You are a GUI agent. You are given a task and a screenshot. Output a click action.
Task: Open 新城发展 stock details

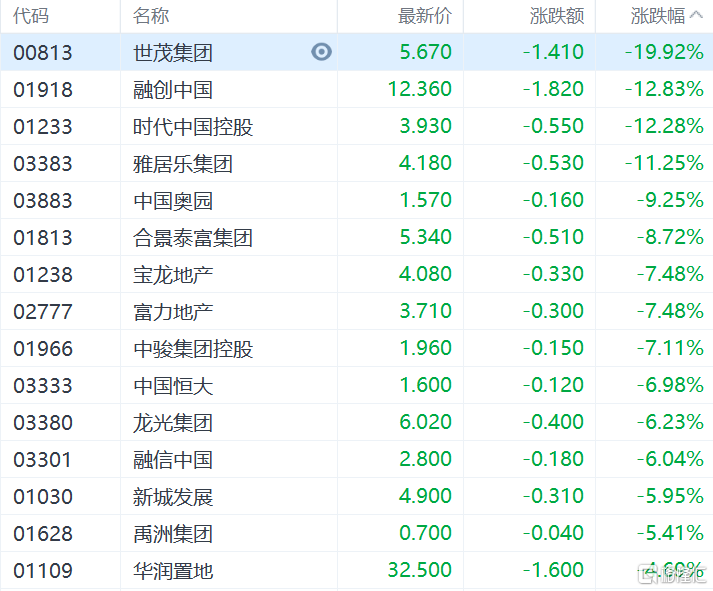tap(173, 497)
